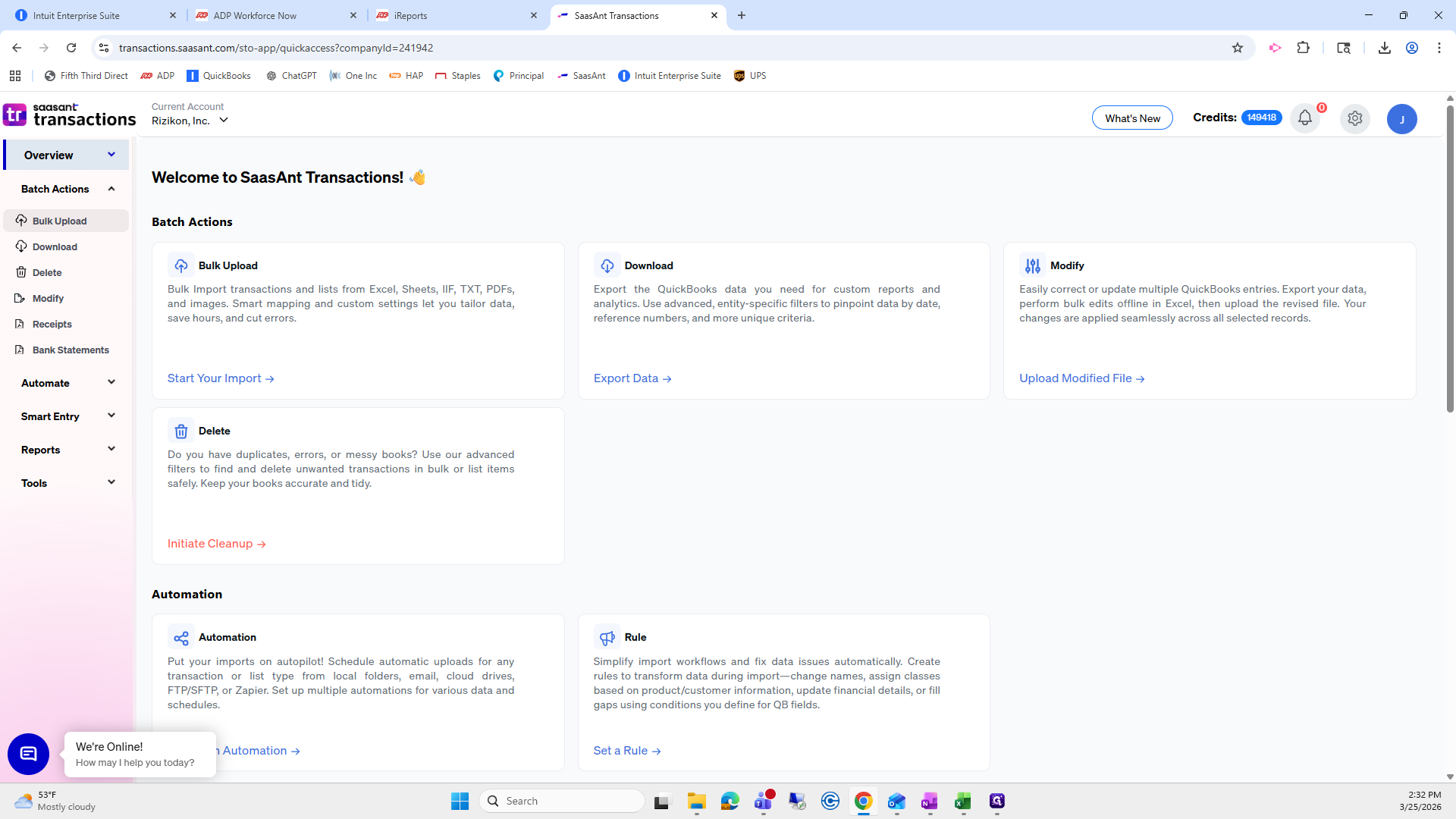The width and height of the screenshot is (1456, 819).
Task: Click the Automation card share icon
Action: [181, 638]
